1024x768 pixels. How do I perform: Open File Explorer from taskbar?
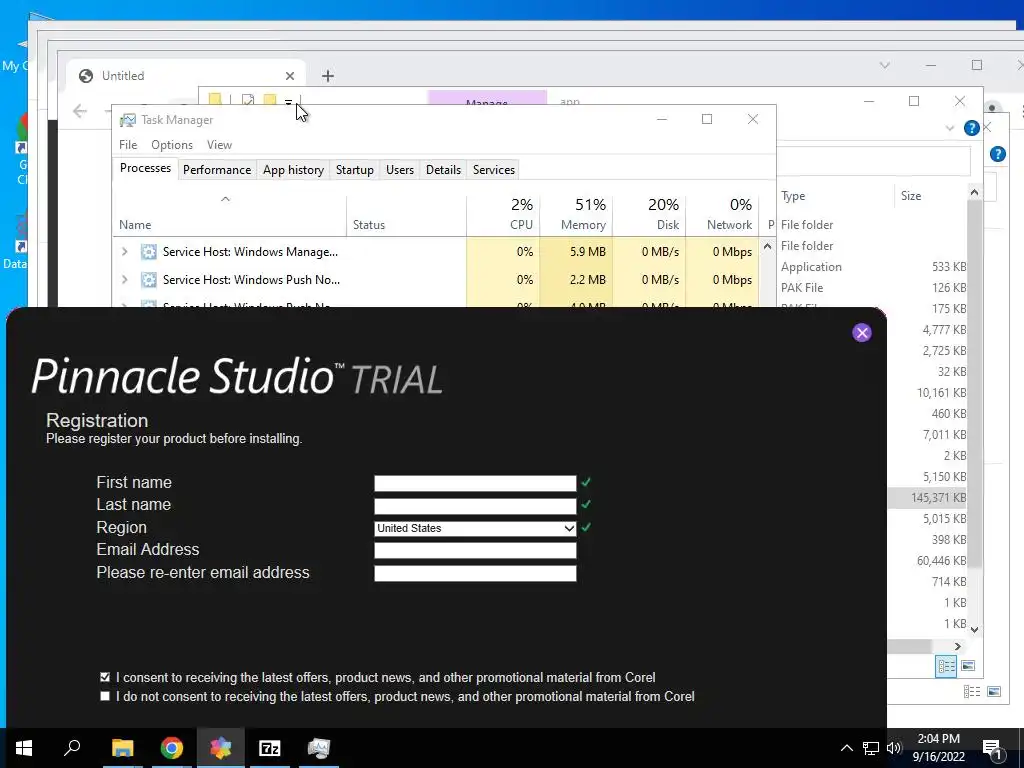tap(122, 748)
